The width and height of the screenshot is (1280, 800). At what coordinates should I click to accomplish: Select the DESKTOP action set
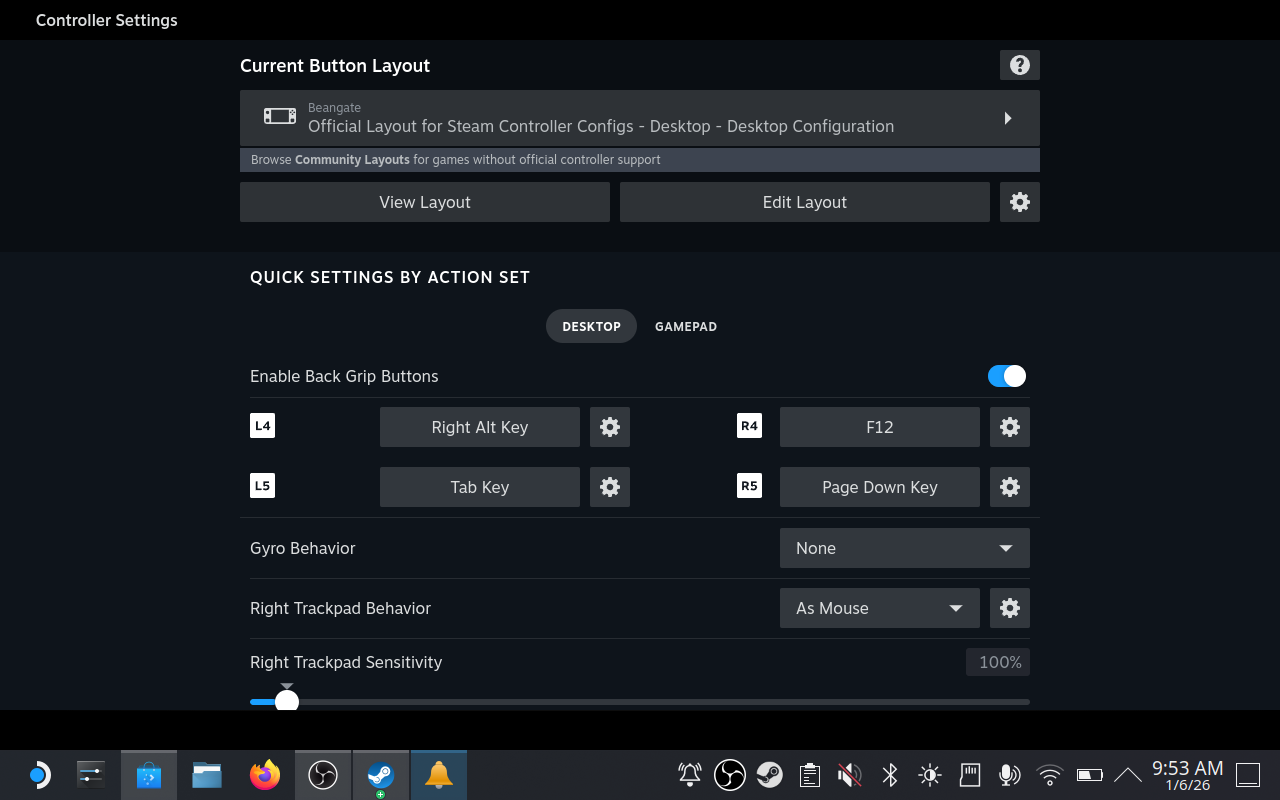pyautogui.click(x=591, y=326)
